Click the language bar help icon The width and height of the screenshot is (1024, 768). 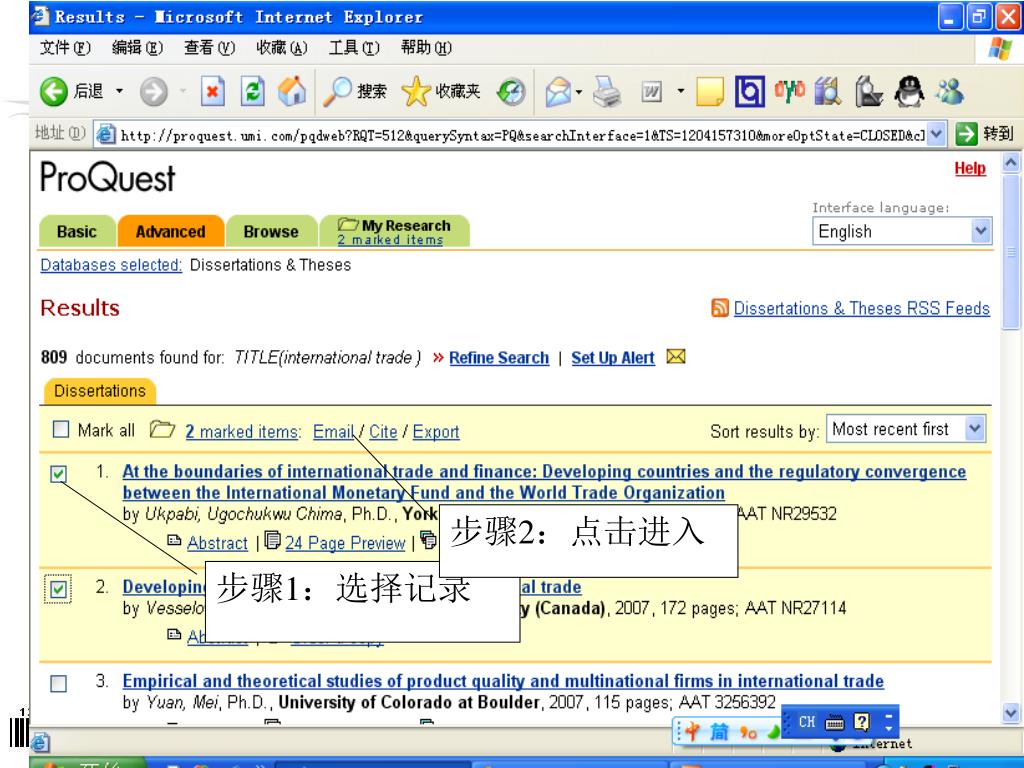click(x=862, y=722)
